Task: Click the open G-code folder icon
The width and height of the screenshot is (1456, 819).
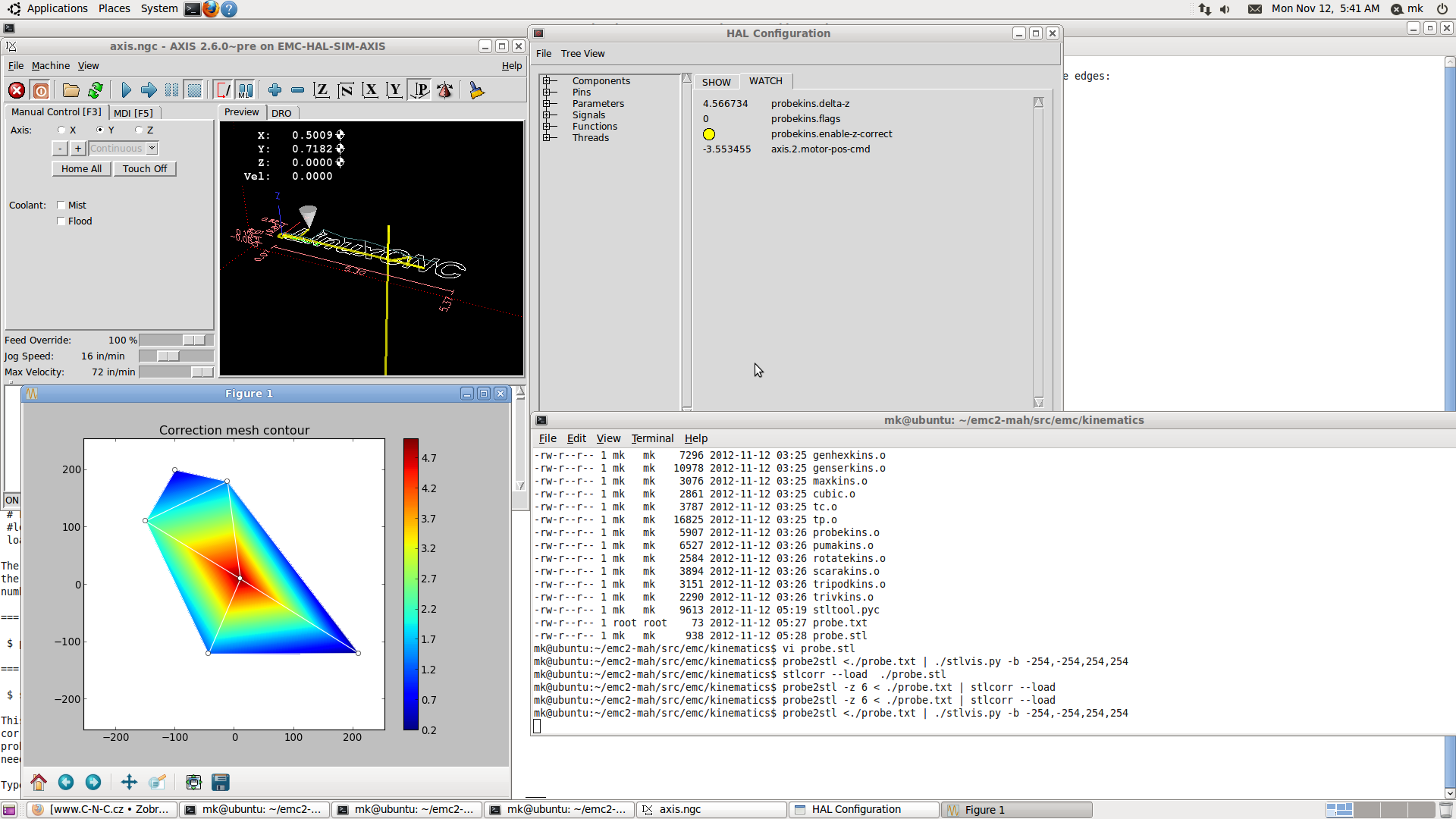Action: [x=71, y=90]
